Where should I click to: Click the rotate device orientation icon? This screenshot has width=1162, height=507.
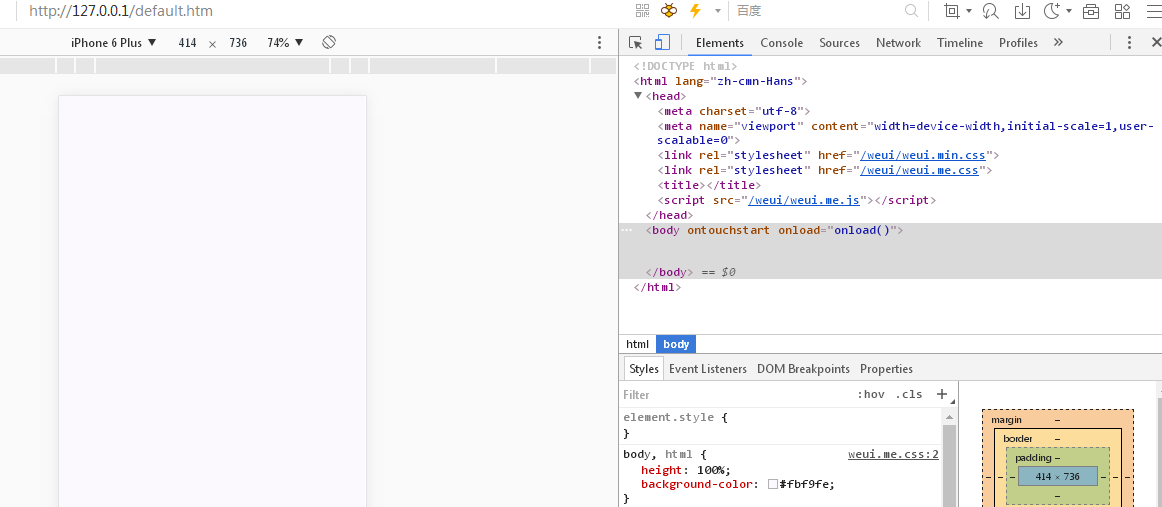point(329,42)
